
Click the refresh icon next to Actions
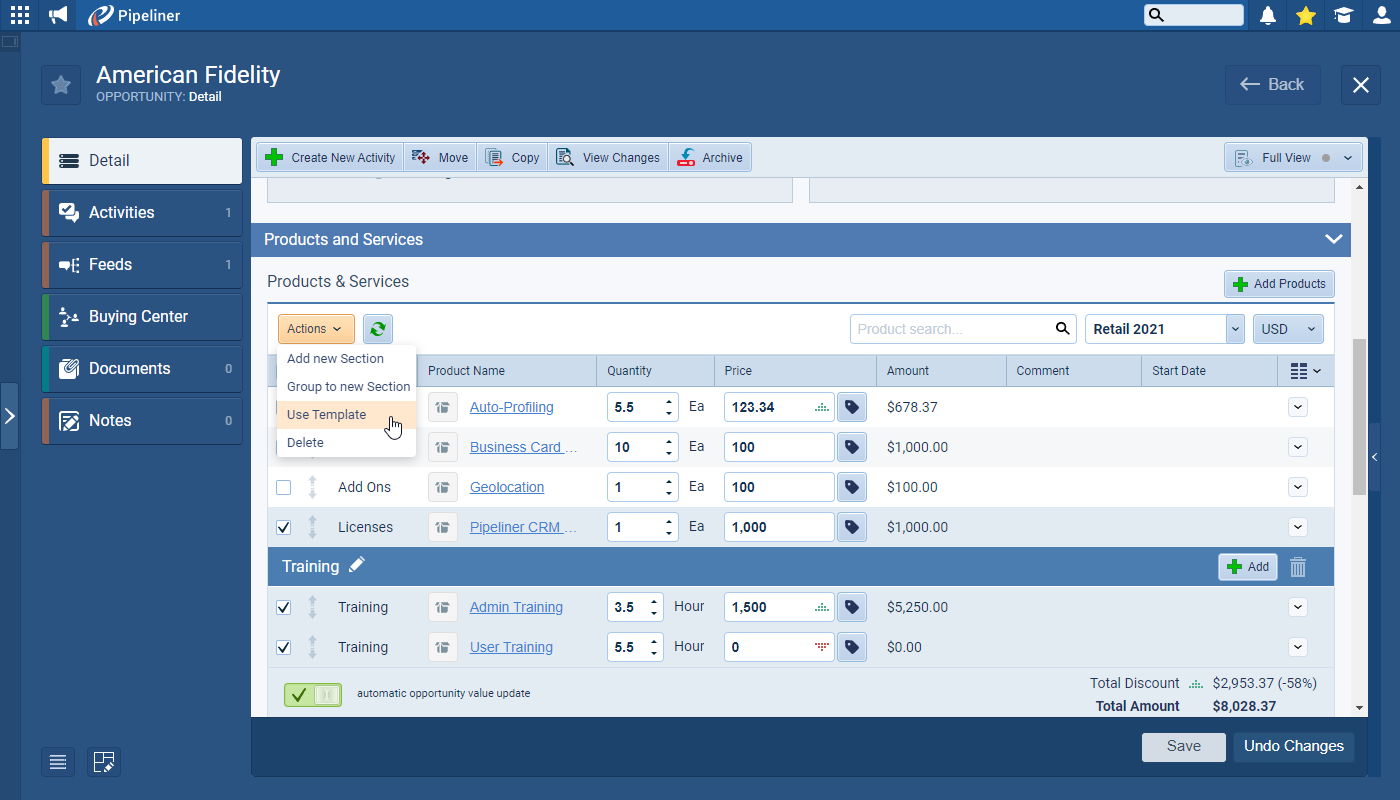pos(378,329)
